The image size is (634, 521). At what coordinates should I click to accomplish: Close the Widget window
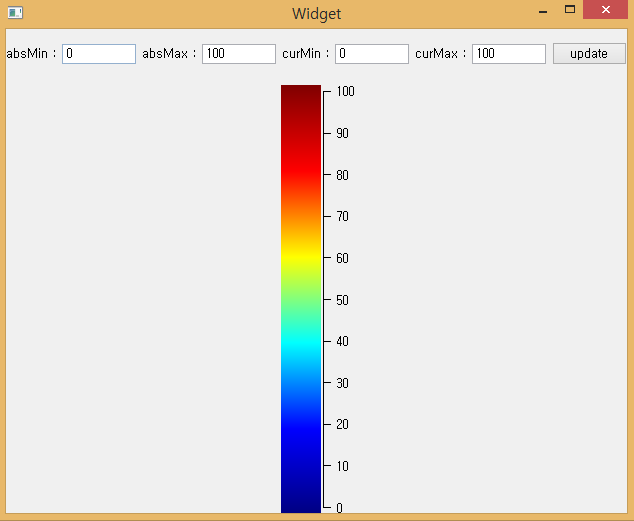point(605,10)
